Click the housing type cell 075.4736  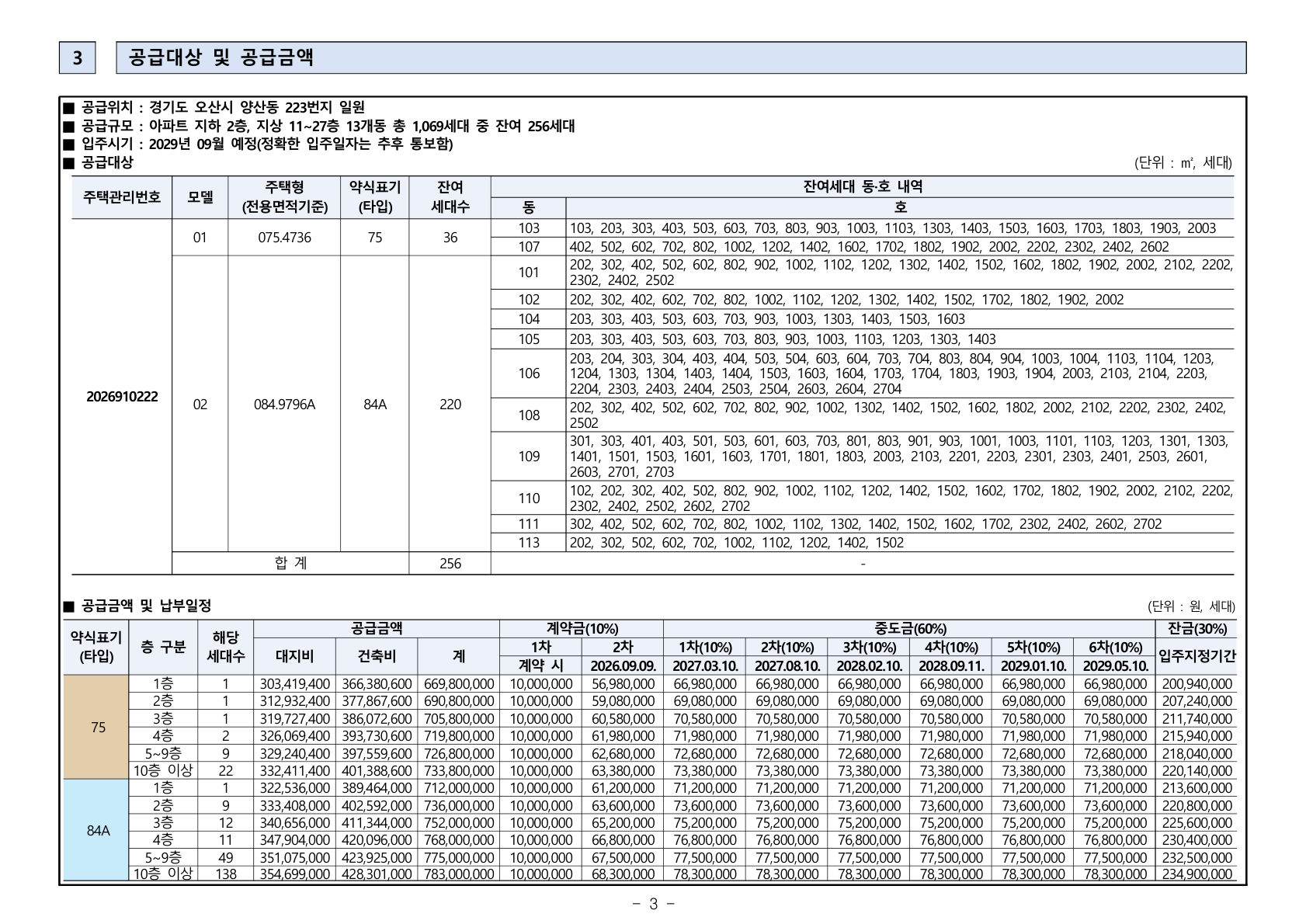tap(284, 238)
